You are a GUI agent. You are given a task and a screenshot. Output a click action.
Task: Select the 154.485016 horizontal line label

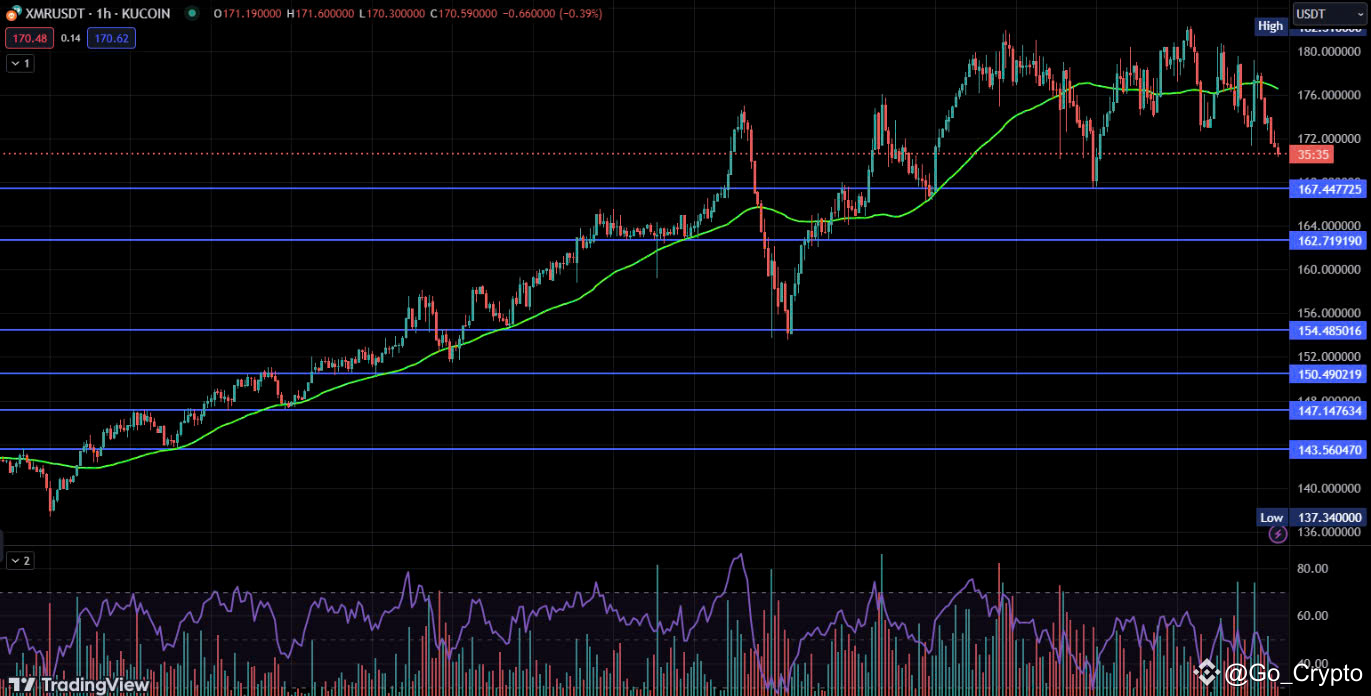(x=1329, y=331)
